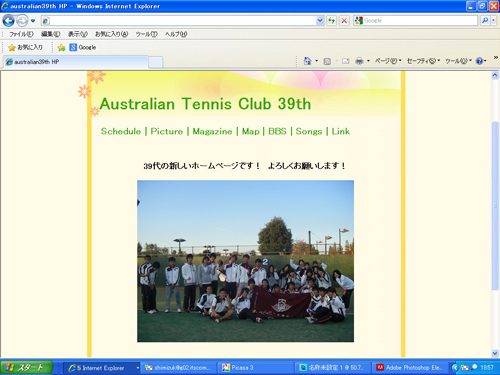Switch to the 名称未設定 taskbar window
This screenshot has width=500, height=375.
[333, 368]
